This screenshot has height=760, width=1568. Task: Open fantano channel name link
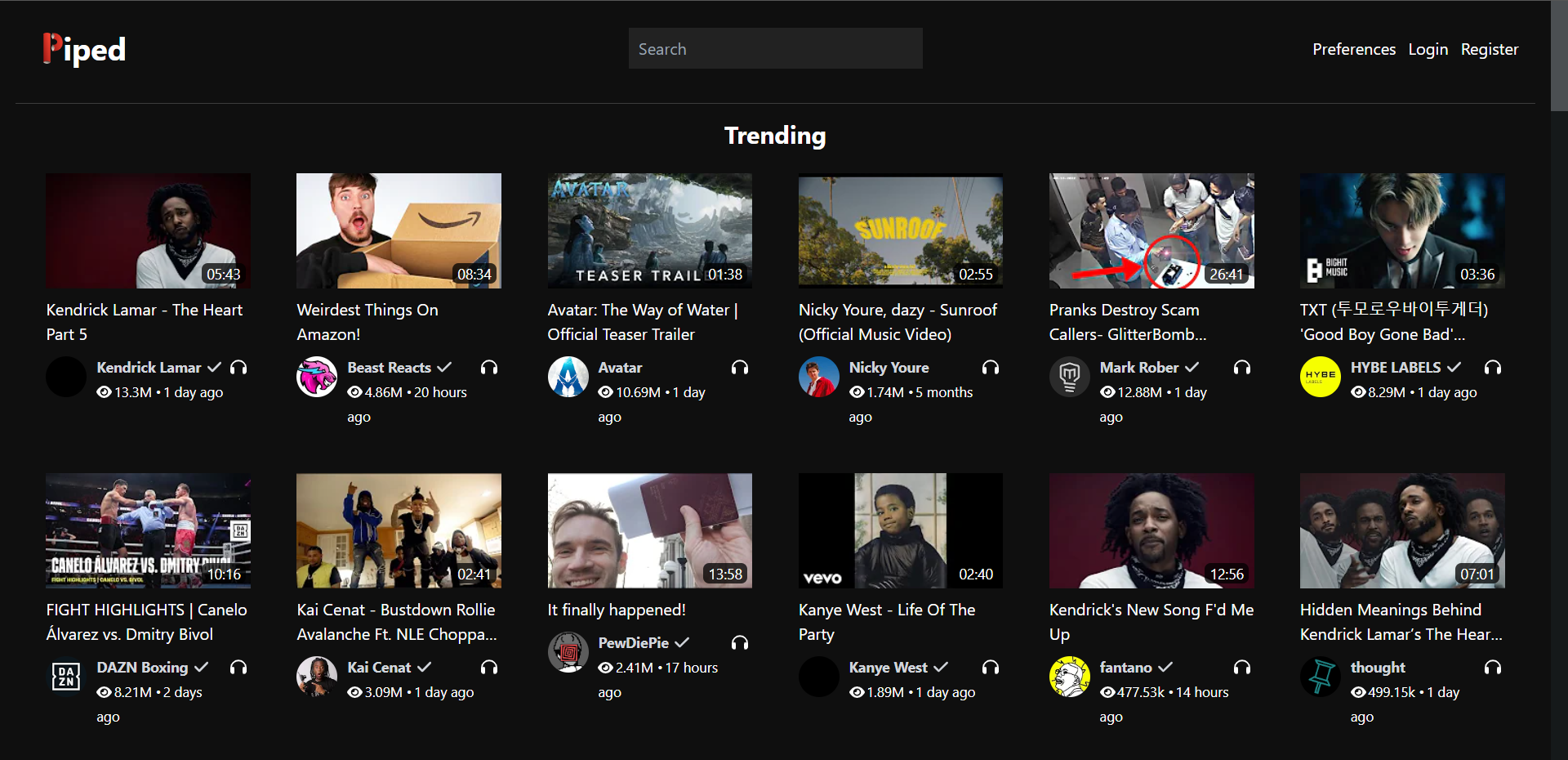[x=1125, y=668]
